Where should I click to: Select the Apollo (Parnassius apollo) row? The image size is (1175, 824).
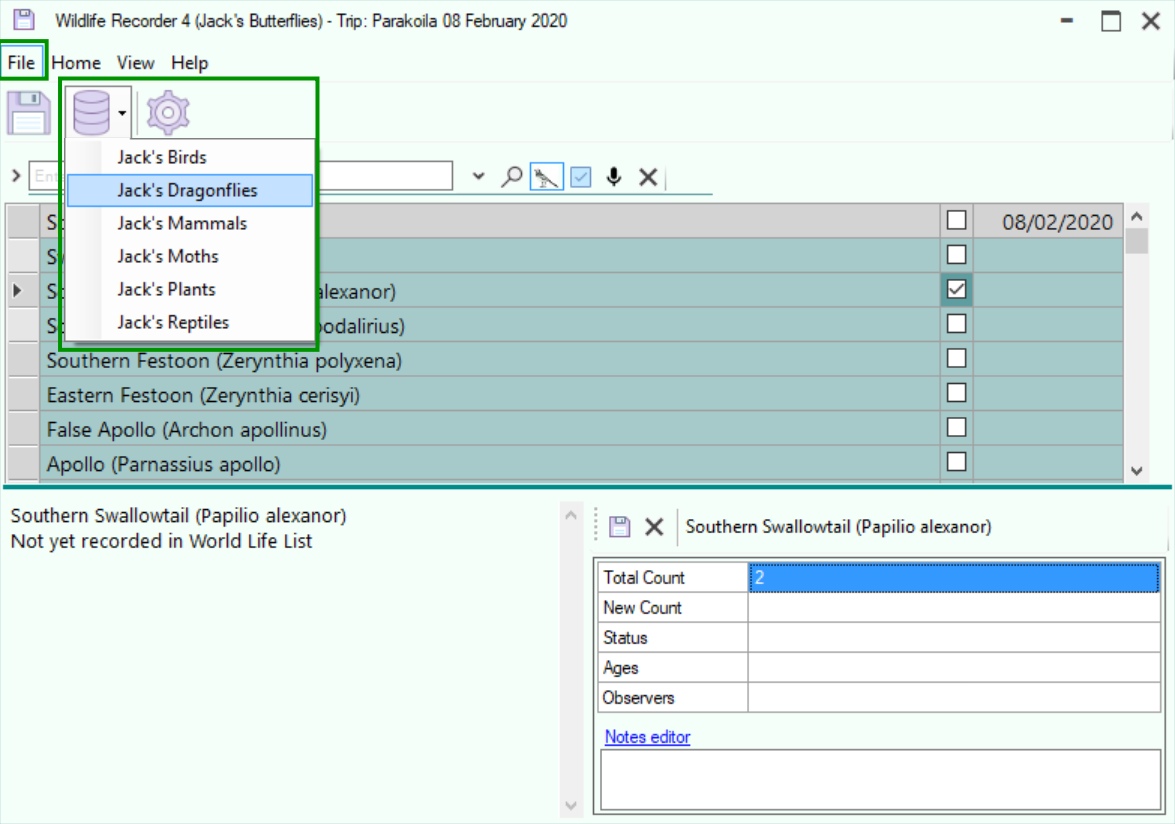(x=490, y=464)
